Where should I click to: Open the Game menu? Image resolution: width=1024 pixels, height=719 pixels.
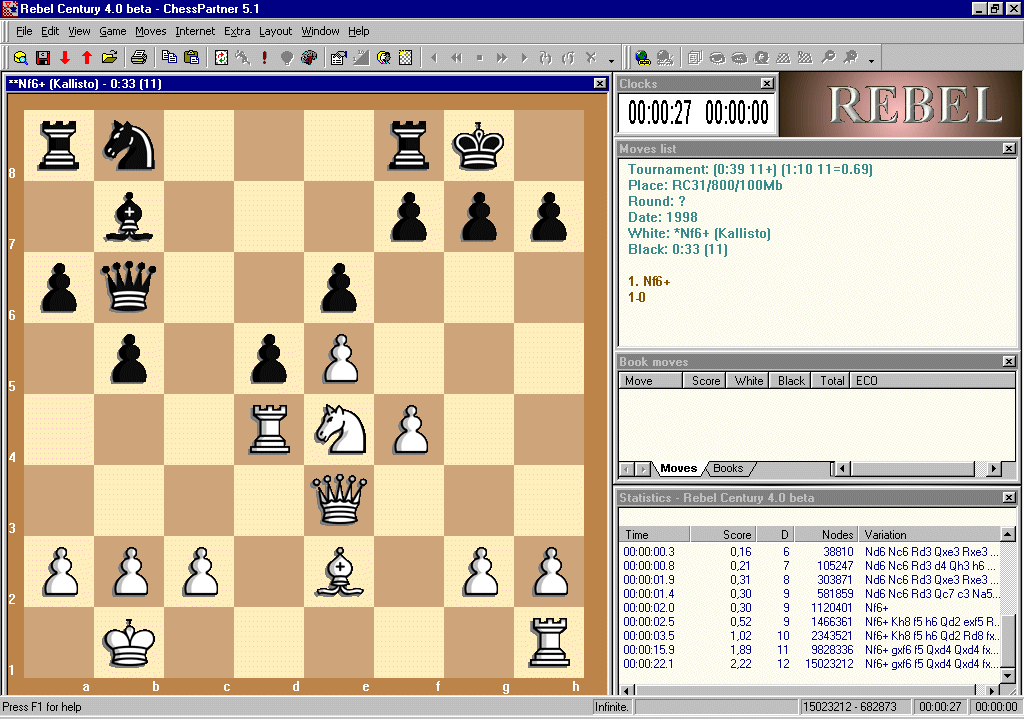113,31
